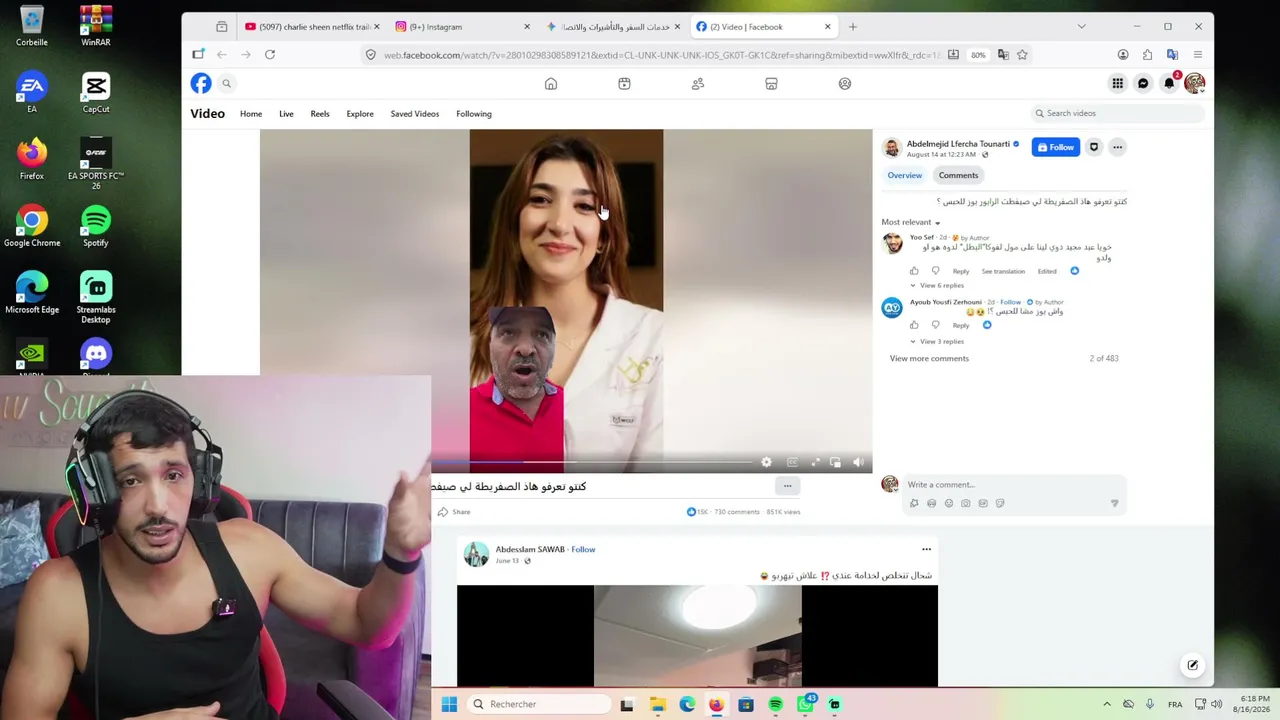
Task: Open video player settings gear
Action: pyautogui.click(x=766, y=462)
